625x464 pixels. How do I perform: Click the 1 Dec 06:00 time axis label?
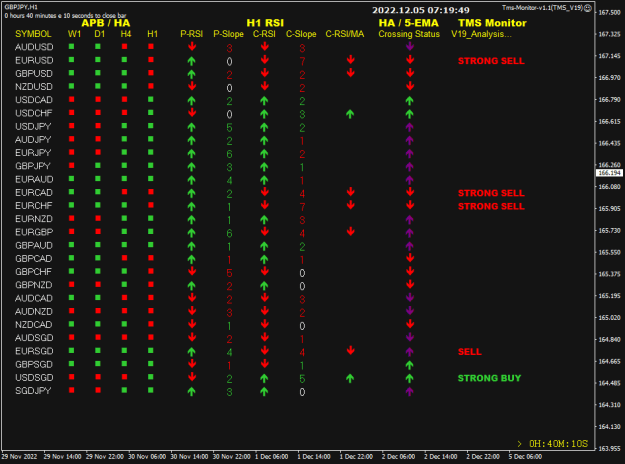271,457
